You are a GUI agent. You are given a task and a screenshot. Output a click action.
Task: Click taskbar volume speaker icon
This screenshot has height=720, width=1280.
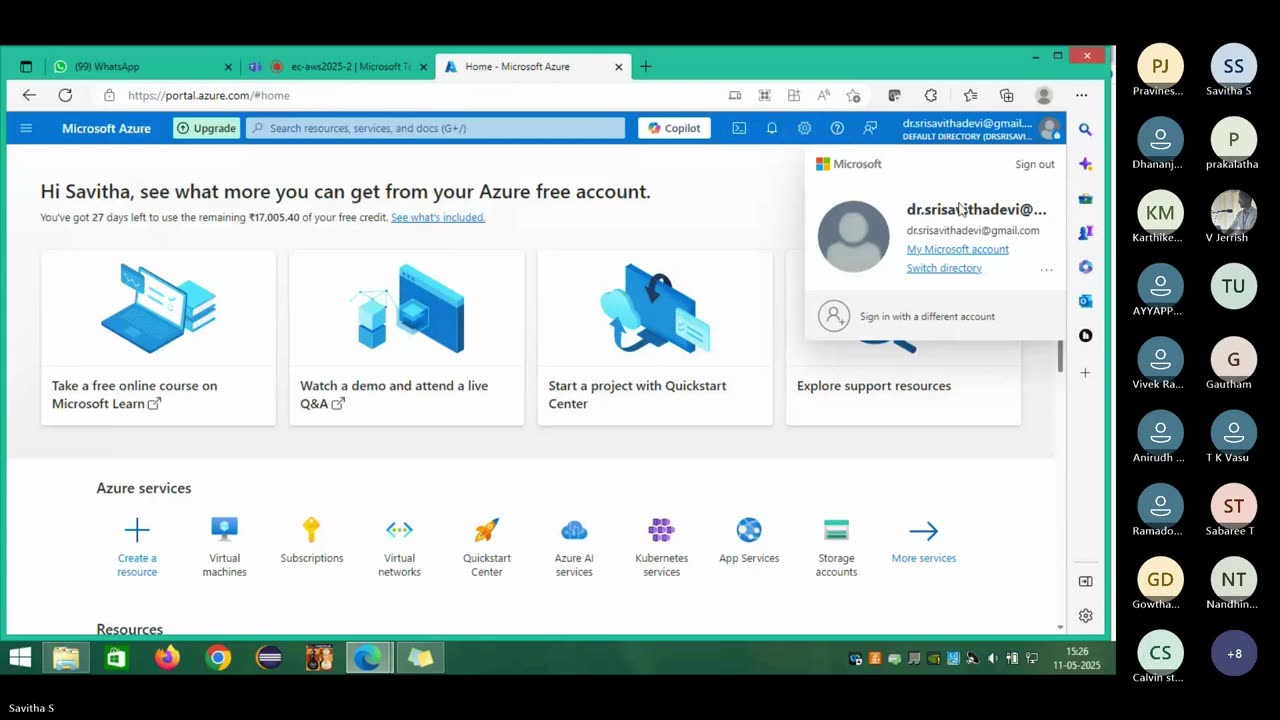992,658
